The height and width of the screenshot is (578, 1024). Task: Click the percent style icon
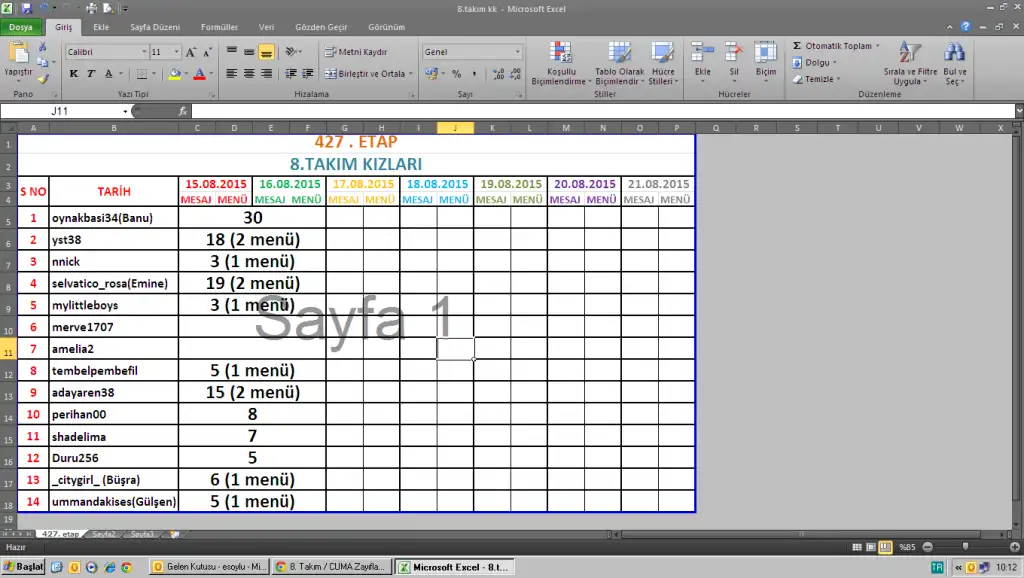456,74
